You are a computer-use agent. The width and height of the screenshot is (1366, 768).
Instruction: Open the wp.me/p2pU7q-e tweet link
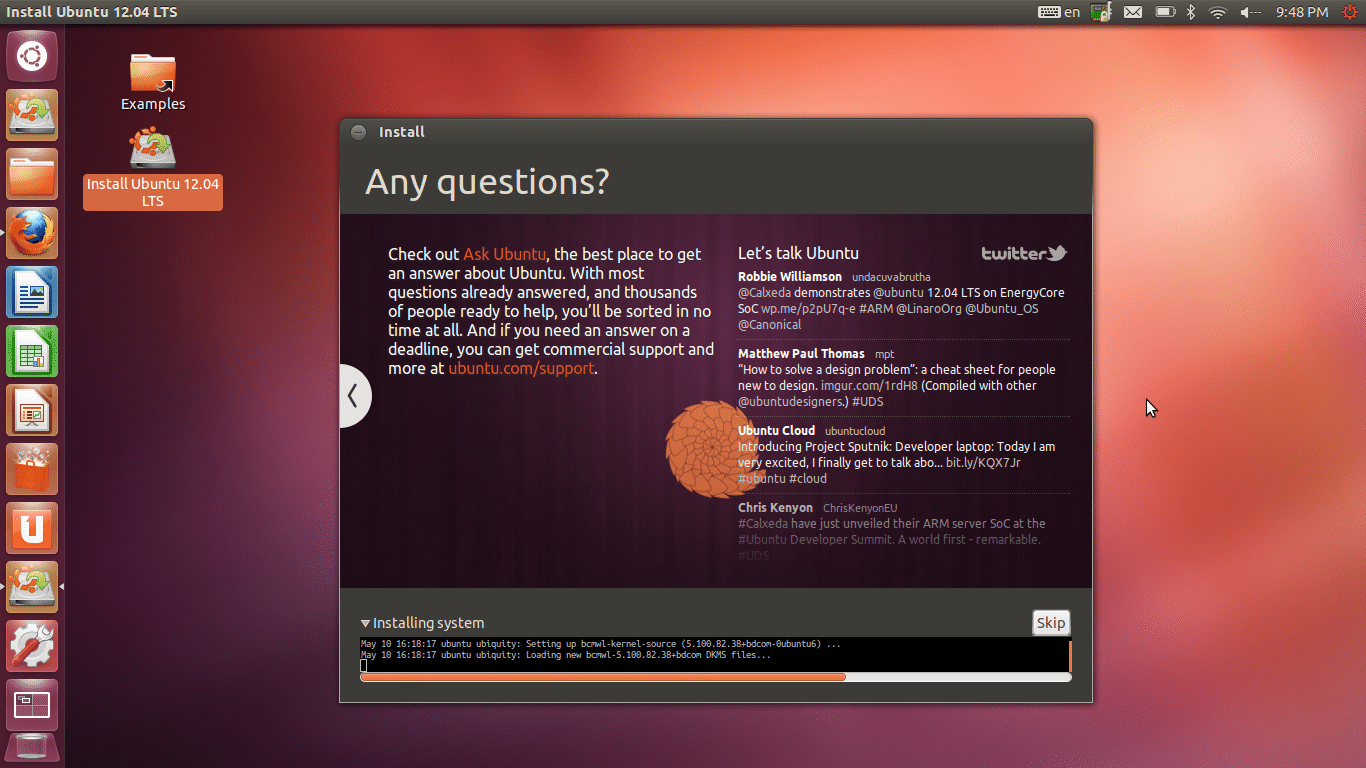808,309
